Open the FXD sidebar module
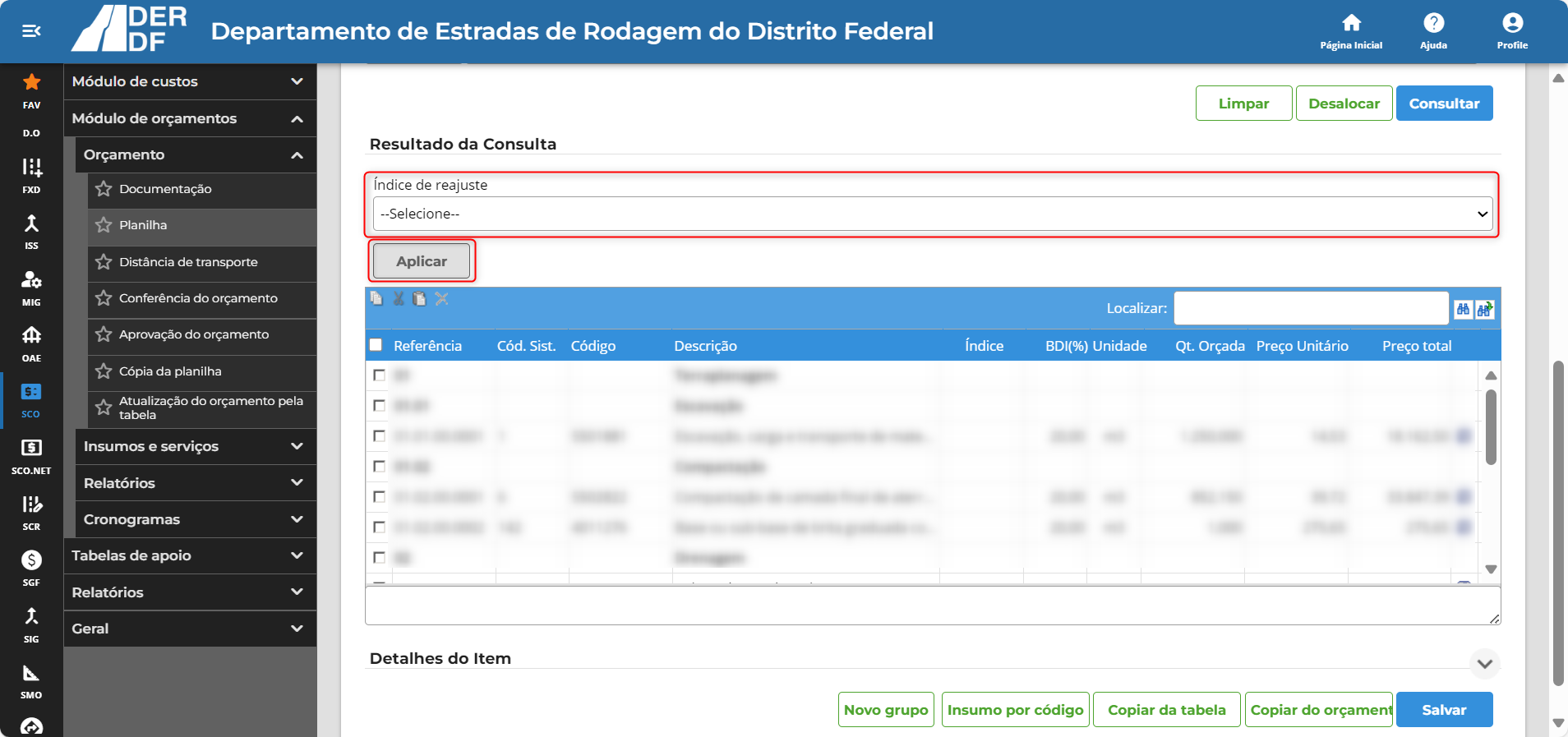Image resolution: width=1568 pixels, height=737 pixels. tap(31, 175)
